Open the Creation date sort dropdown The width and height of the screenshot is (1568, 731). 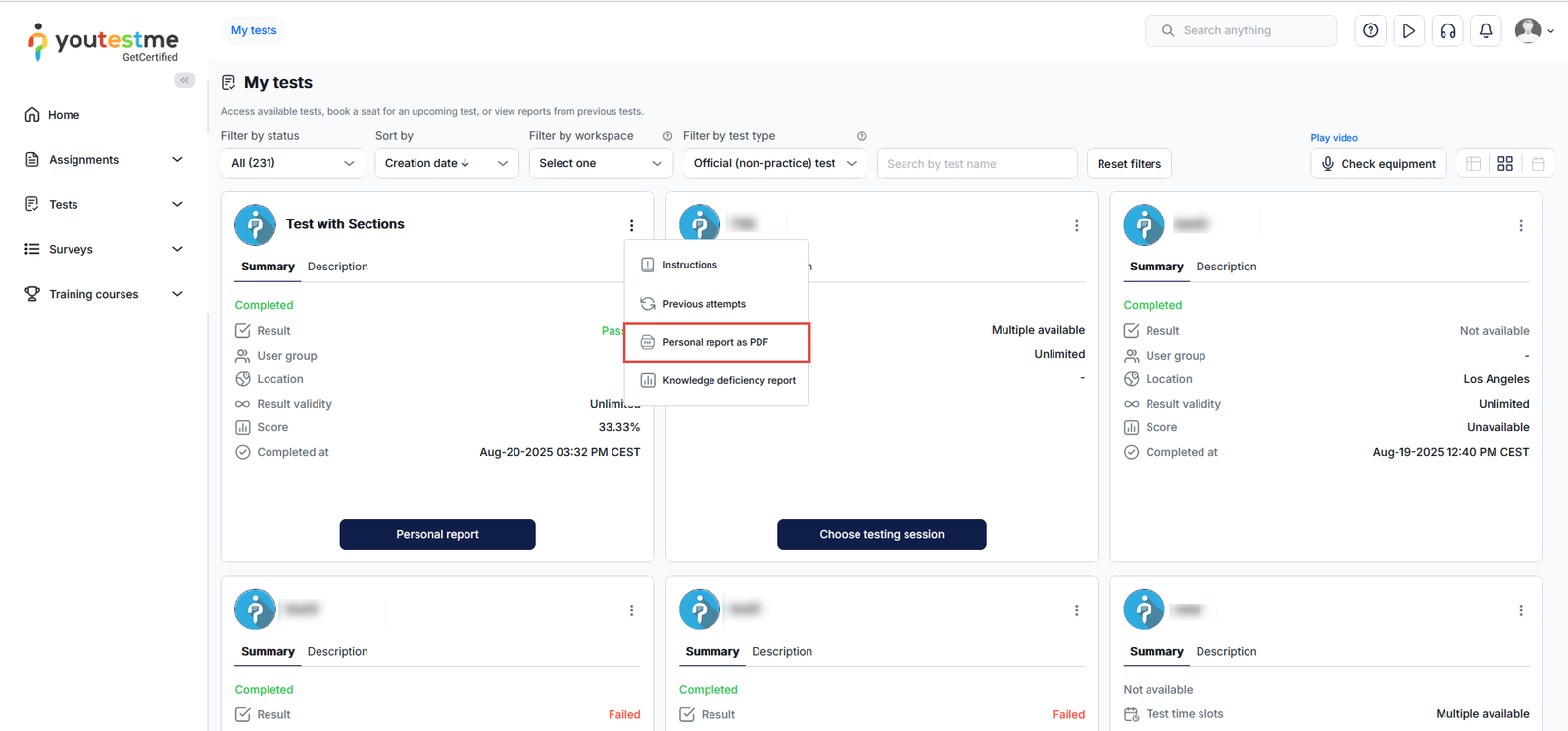[446, 163]
